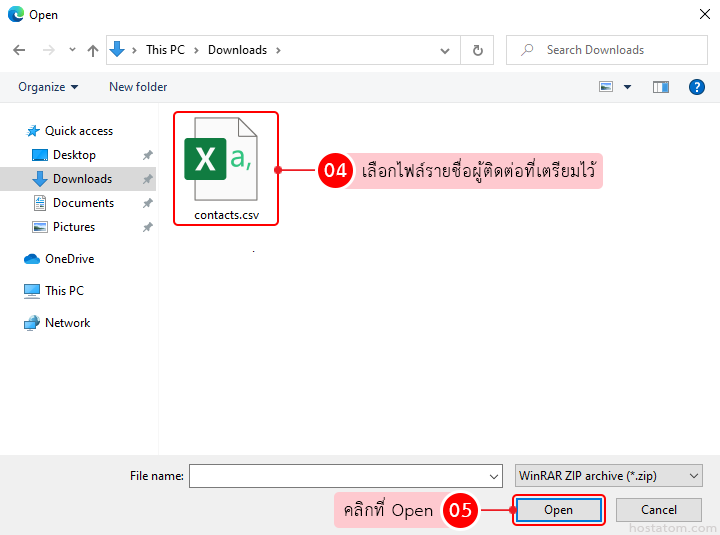Click the File name text field

[x=338, y=476]
